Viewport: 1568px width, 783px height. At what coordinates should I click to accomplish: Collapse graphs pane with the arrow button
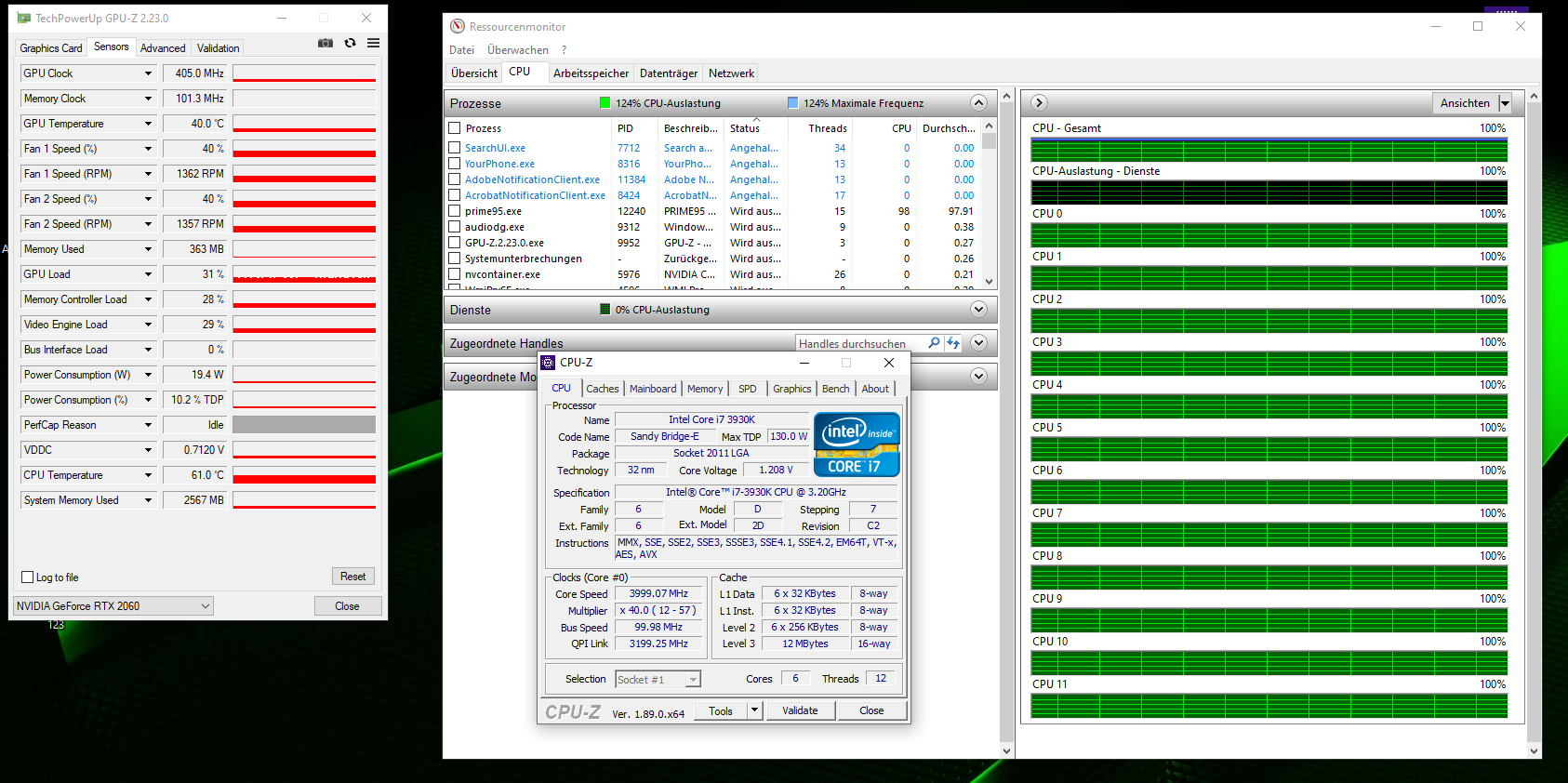pyautogui.click(x=1040, y=103)
